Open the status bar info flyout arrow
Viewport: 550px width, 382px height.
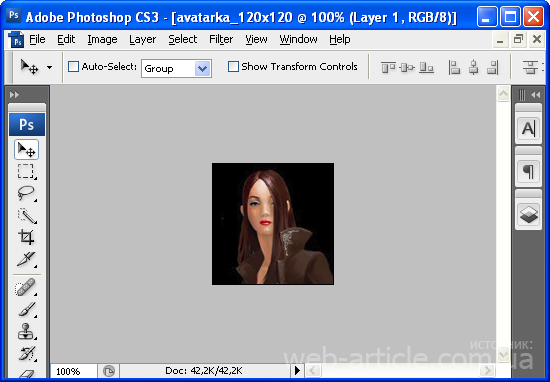tap(297, 370)
